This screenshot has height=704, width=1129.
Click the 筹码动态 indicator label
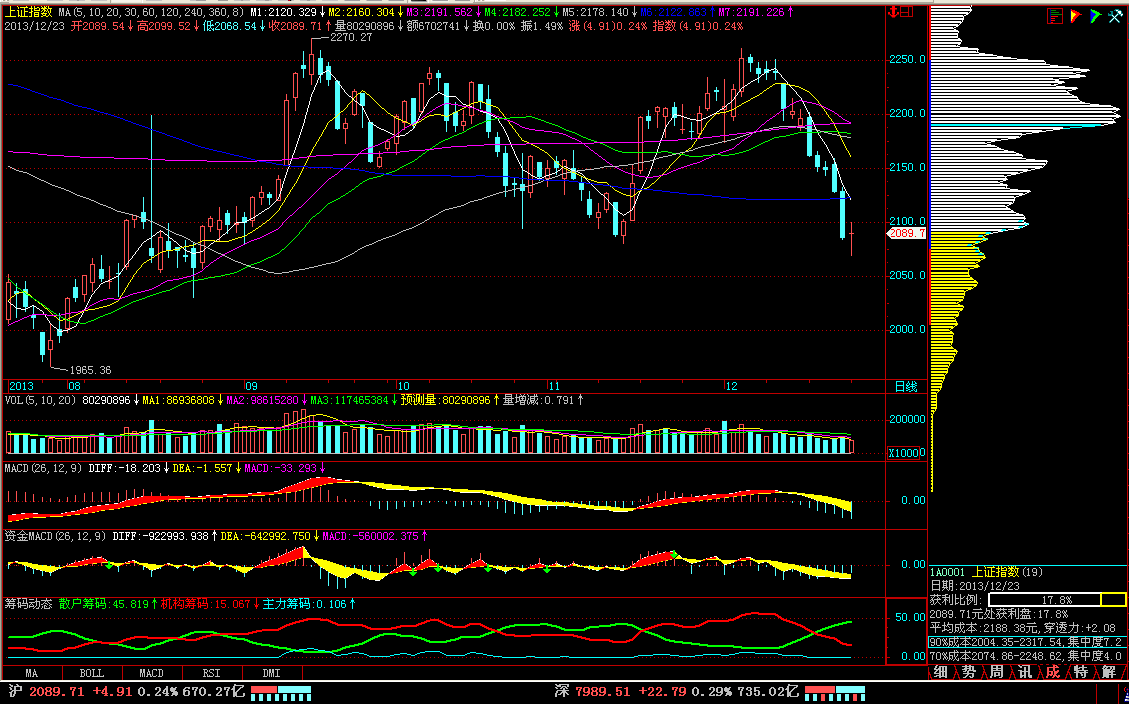[29, 604]
